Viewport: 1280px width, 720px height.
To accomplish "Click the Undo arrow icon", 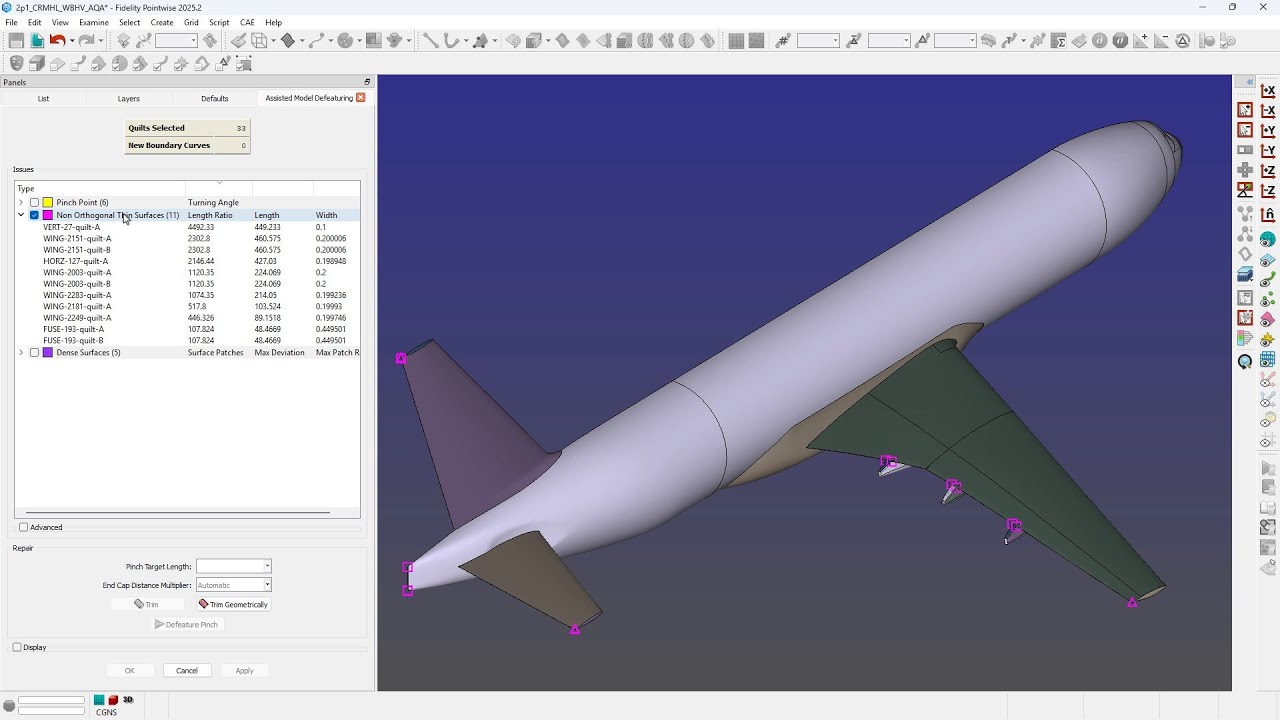I will pyautogui.click(x=57, y=41).
